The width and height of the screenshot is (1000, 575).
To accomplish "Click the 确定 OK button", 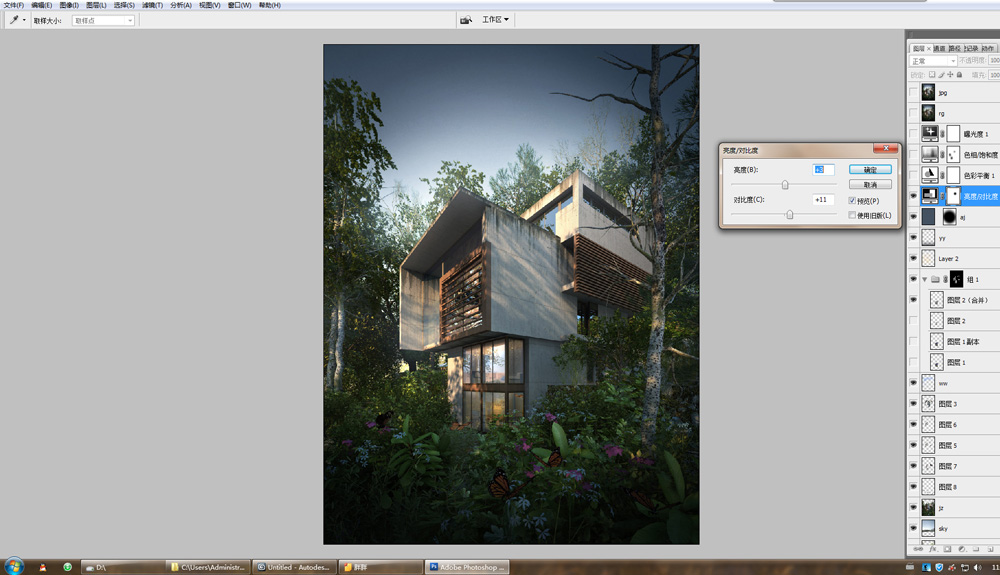I will point(870,170).
